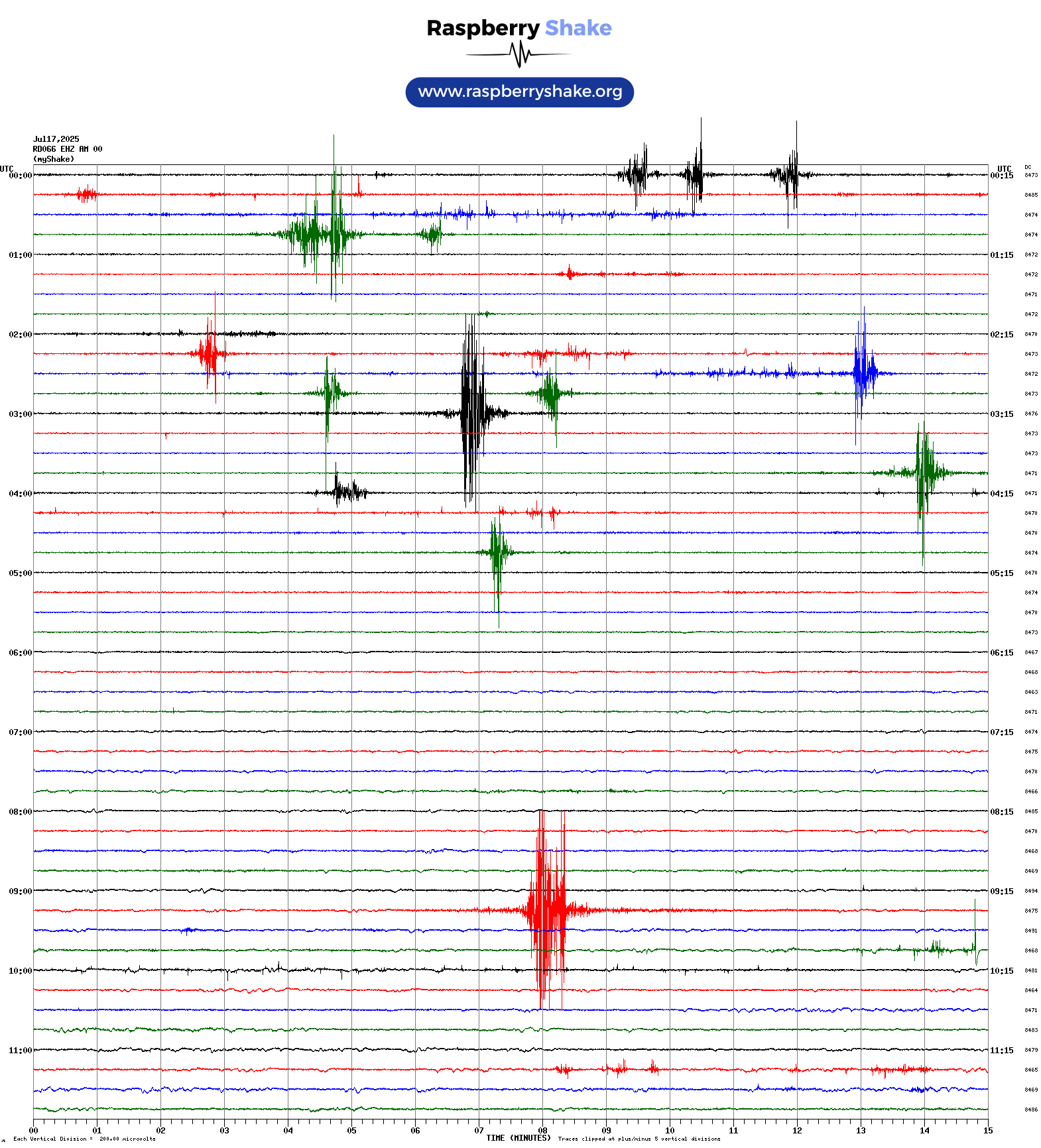Click the green seismic burst near minute 14
1041x1148 pixels.
[x=923, y=473]
